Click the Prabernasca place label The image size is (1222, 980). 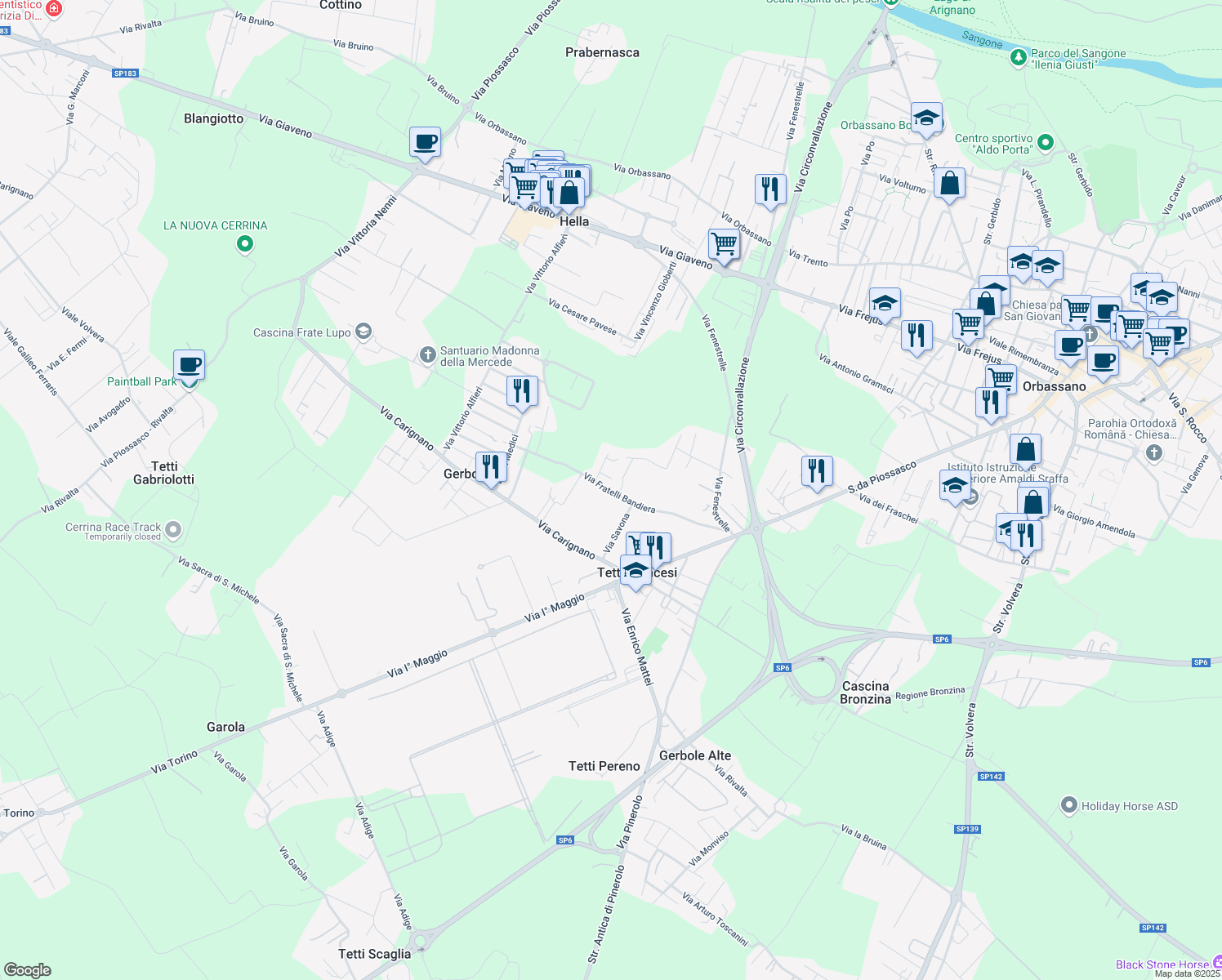coord(602,52)
